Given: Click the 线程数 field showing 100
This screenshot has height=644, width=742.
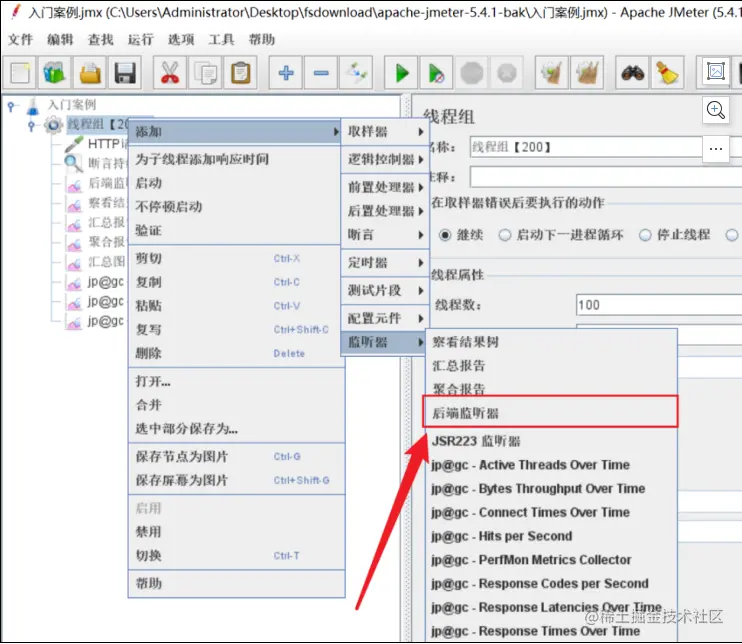Looking at the screenshot, I should coord(659,305).
